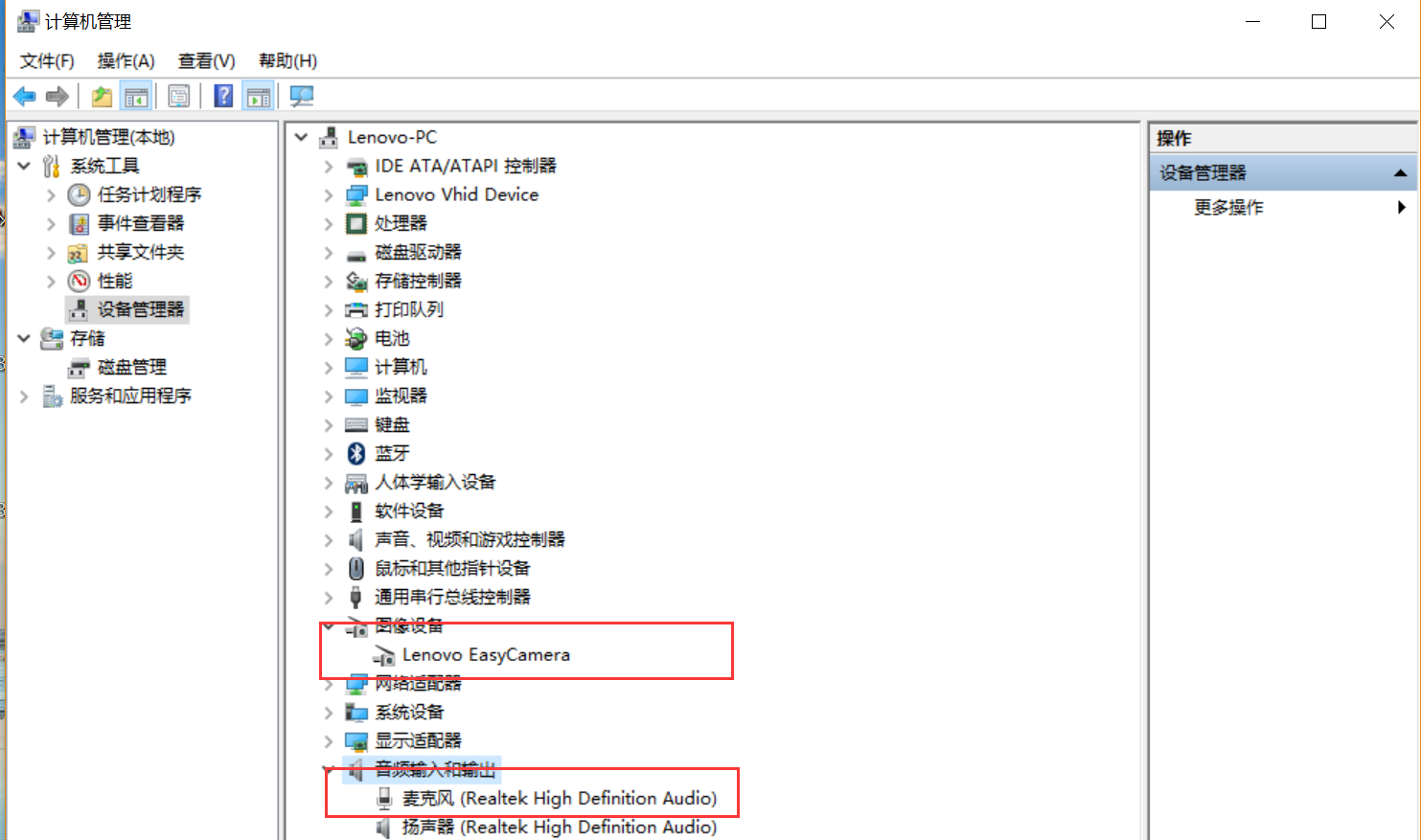Screen dimensions: 1421x840
Task: Toggle the show/hide action pane toolbar icon
Action: pyautogui.click(x=258, y=96)
